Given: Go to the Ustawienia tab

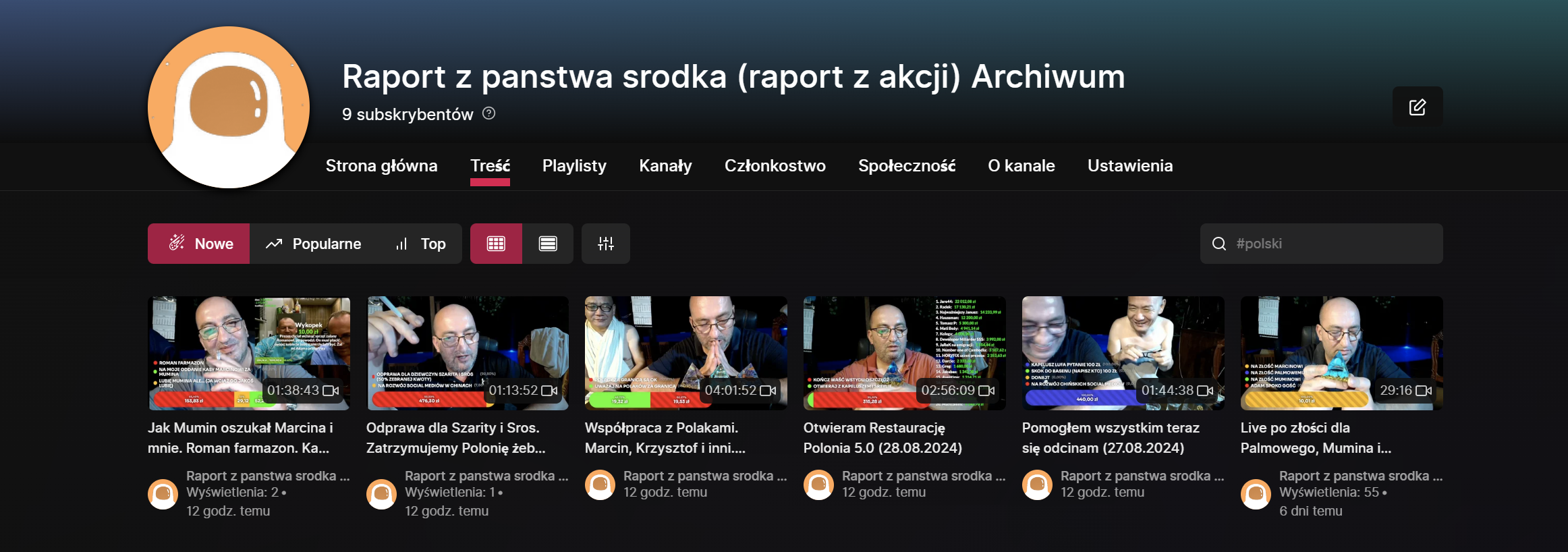Looking at the screenshot, I should tap(1130, 165).
